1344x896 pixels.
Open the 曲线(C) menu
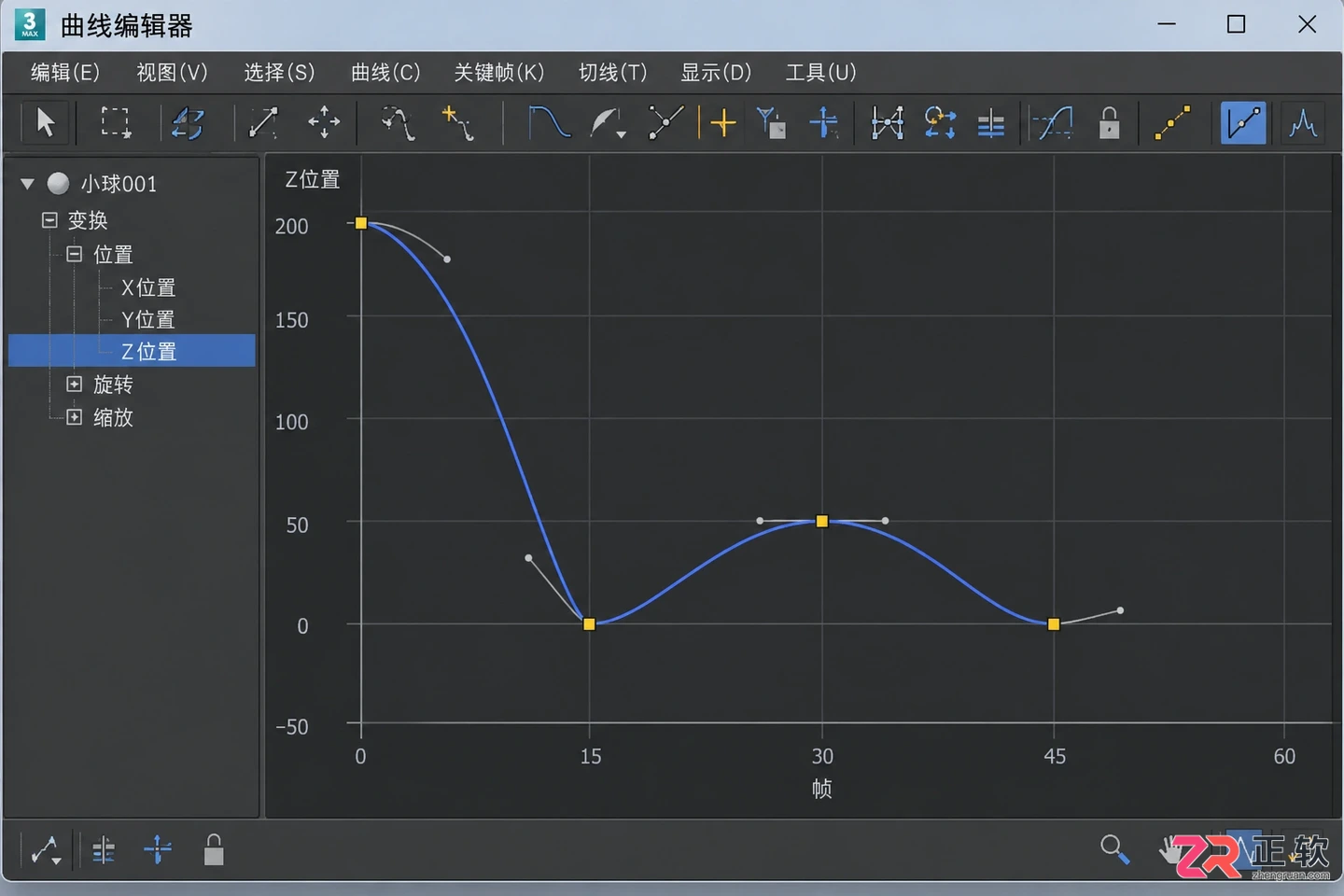pyautogui.click(x=385, y=73)
